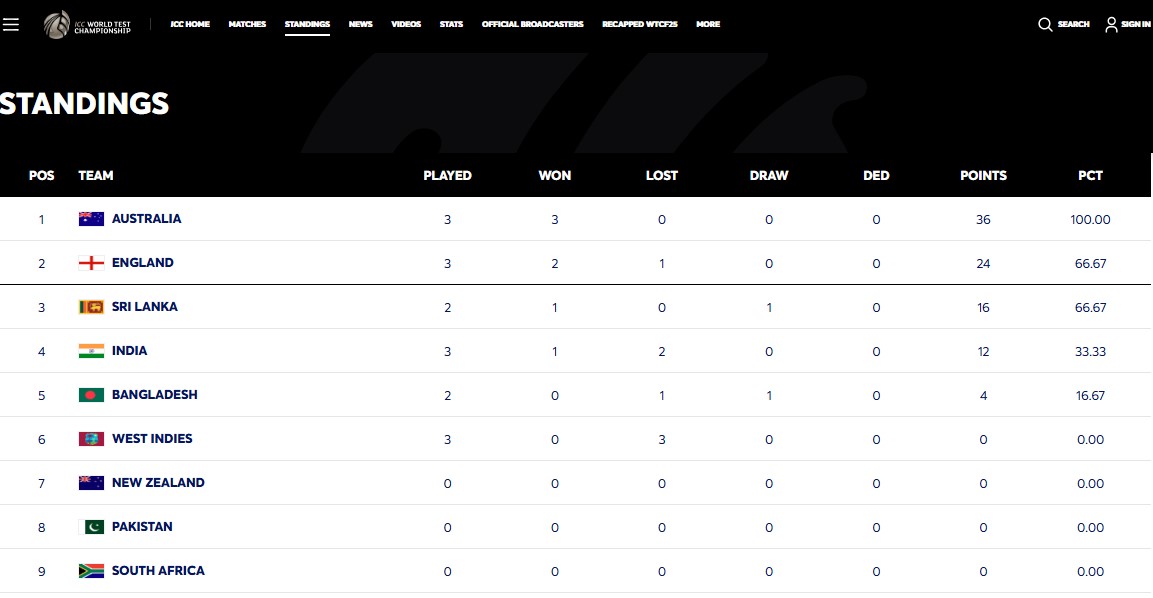1153x598 pixels.
Task: Click the PCT column header
Action: tap(1090, 175)
